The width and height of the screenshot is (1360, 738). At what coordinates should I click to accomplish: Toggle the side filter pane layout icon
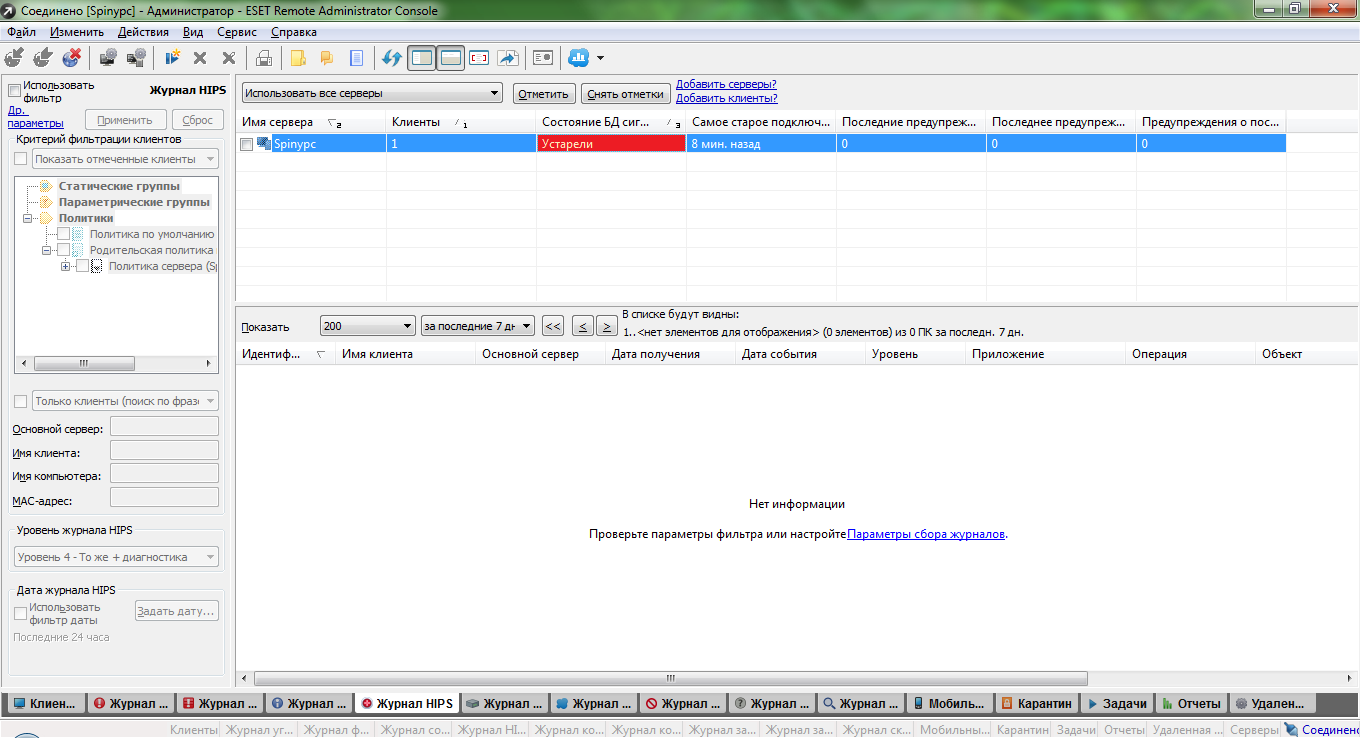422,58
